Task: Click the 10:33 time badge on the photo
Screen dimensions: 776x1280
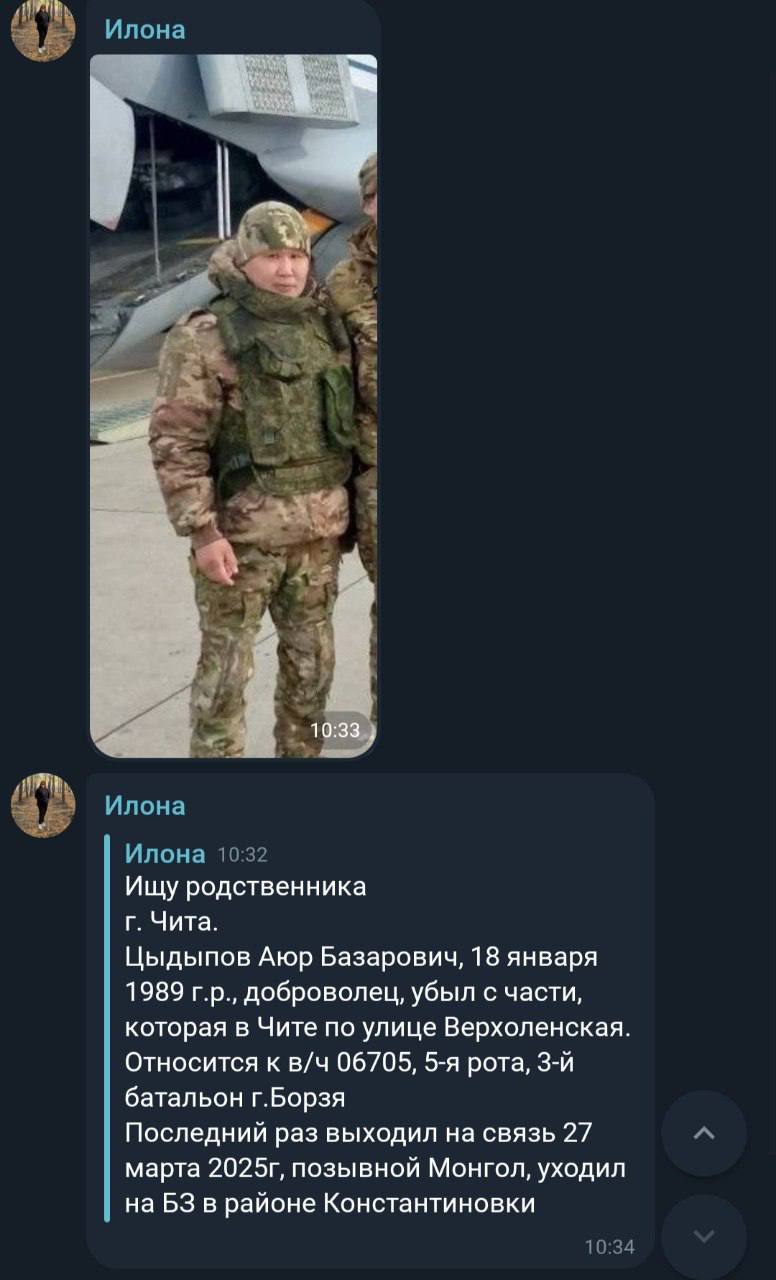Action: pos(335,730)
